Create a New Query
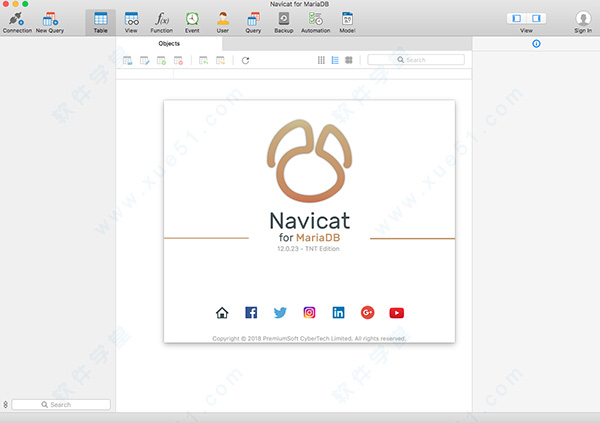 (50, 22)
